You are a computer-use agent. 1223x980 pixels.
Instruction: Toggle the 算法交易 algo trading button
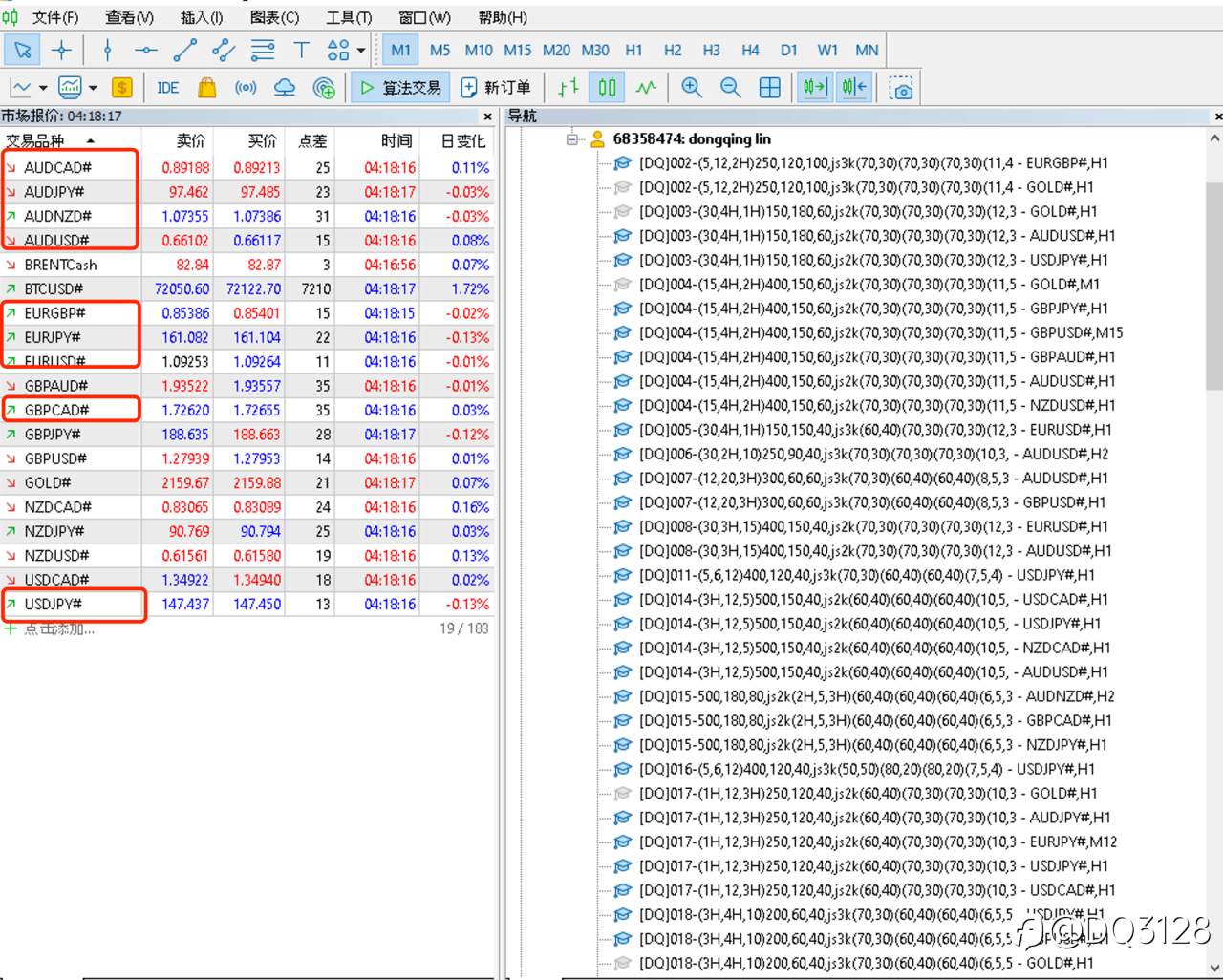(401, 88)
